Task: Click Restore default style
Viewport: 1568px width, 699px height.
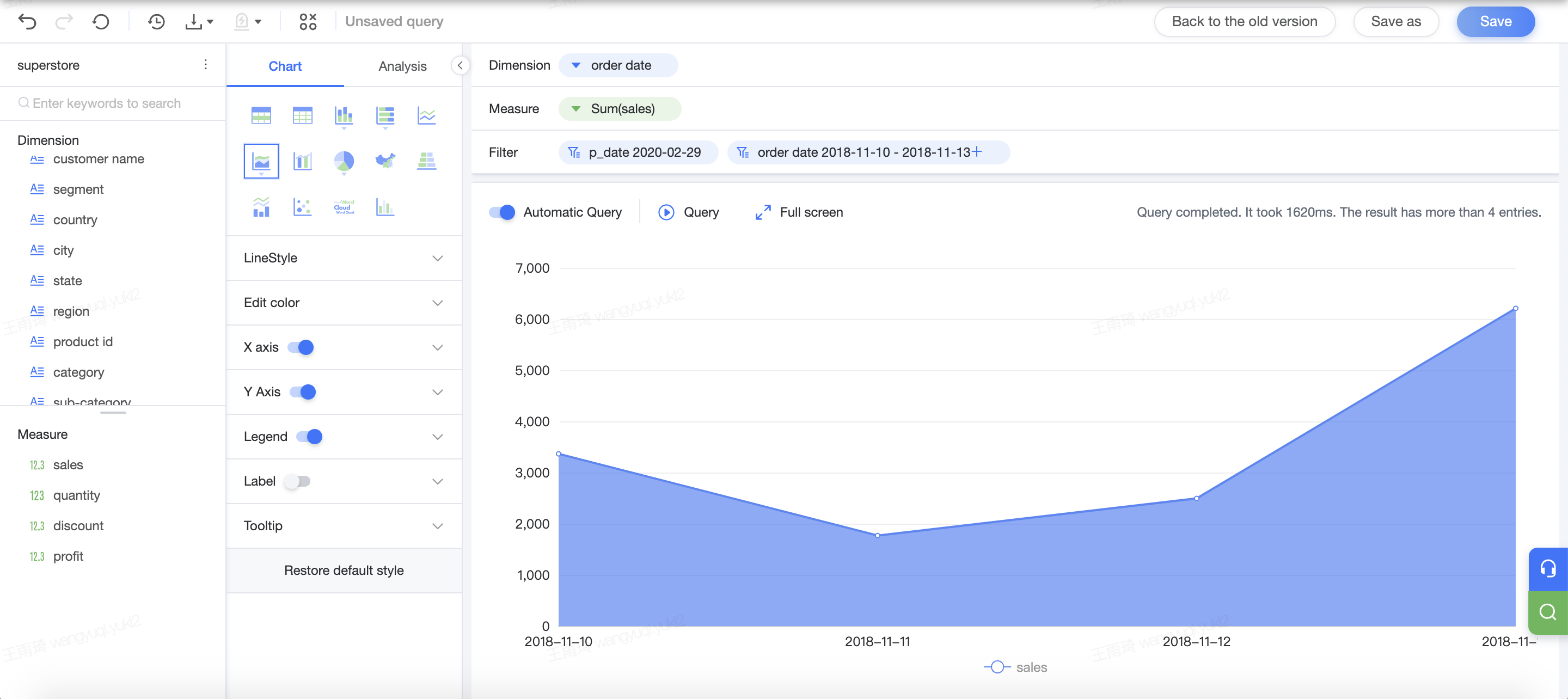Action: click(344, 571)
